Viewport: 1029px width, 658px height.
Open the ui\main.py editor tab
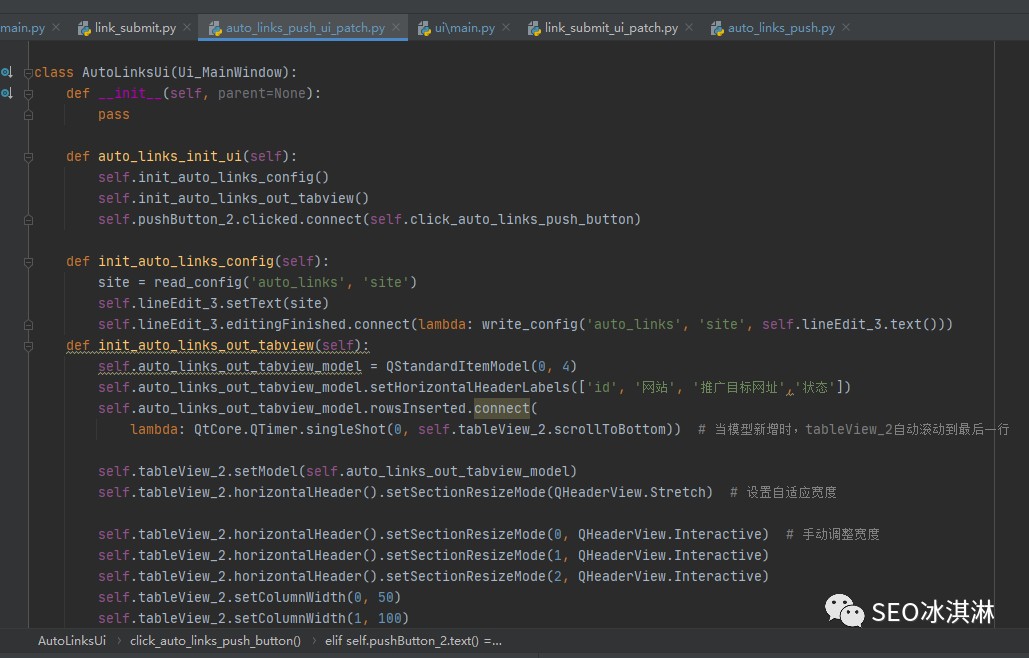click(464, 28)
